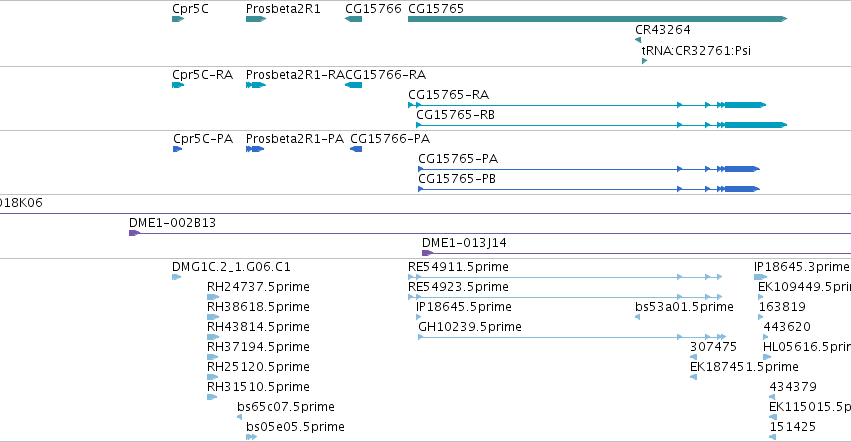Select the GH10239.5prime EST feature
This screenshot has width=851, height=442.
tap(572, 337)
